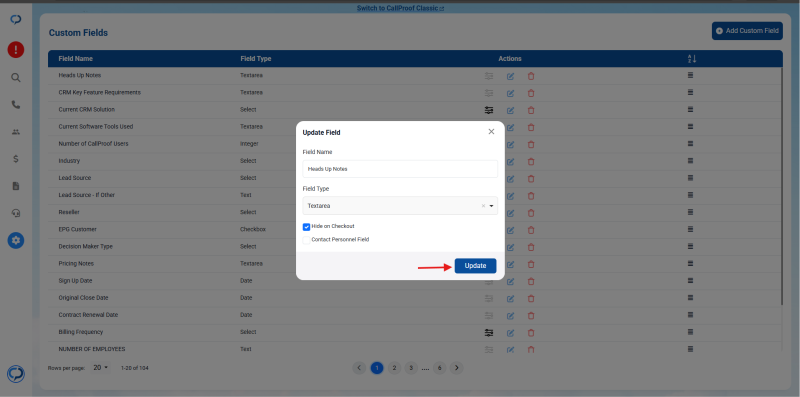The height and width of the screenshot is (397, 800).
Task: Uncheck the Hide on Checkout checkbox
Action: tap(306, 227)
